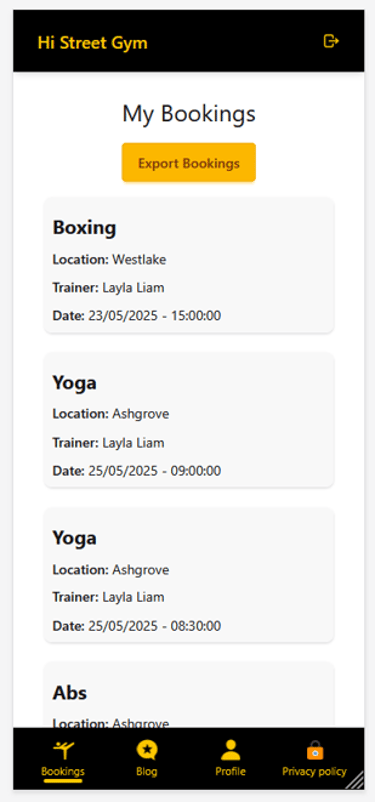
Task: Select the Yoga booking at 08:30:00
Action: coord(189,575)
